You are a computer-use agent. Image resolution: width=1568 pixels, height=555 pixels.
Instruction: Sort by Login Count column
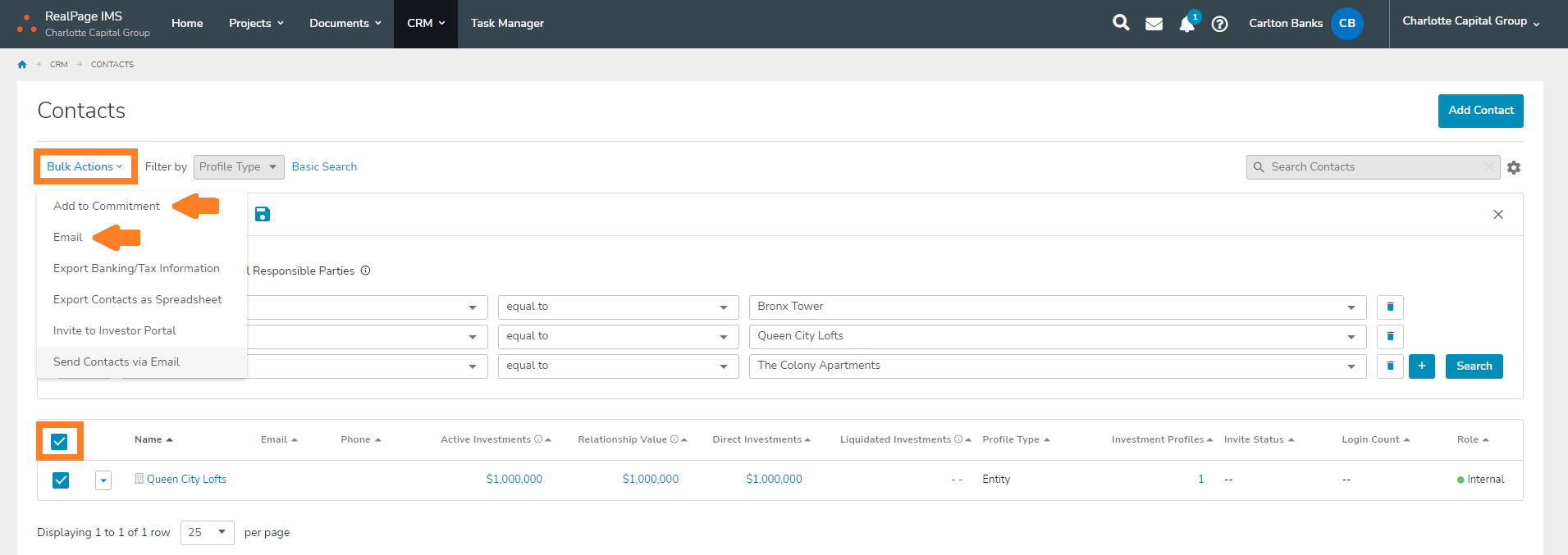[1375, 440]
